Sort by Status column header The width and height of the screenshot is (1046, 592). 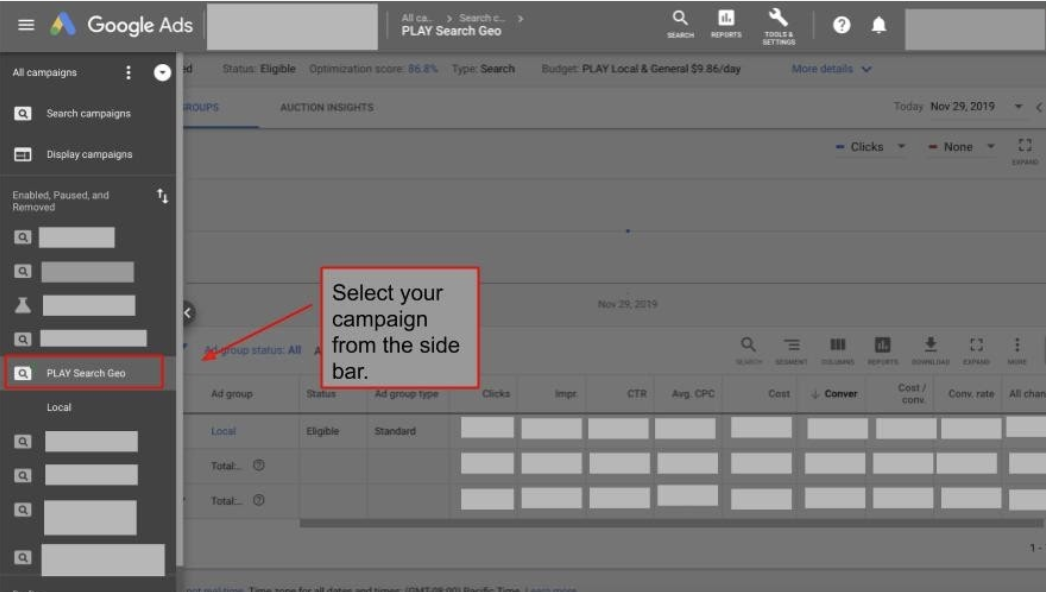point(321,394)
